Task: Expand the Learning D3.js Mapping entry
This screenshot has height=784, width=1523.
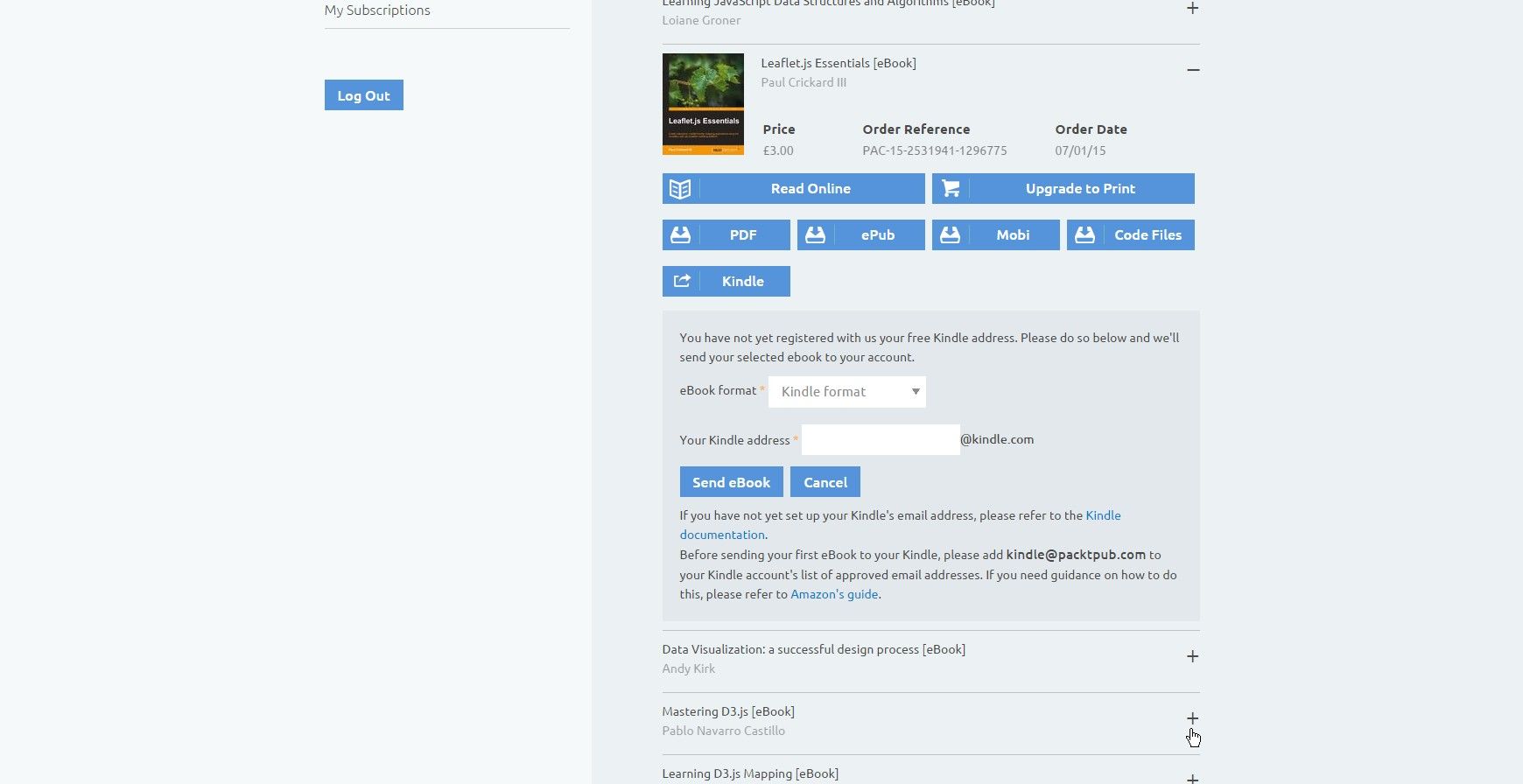Action: (1192, 778)
